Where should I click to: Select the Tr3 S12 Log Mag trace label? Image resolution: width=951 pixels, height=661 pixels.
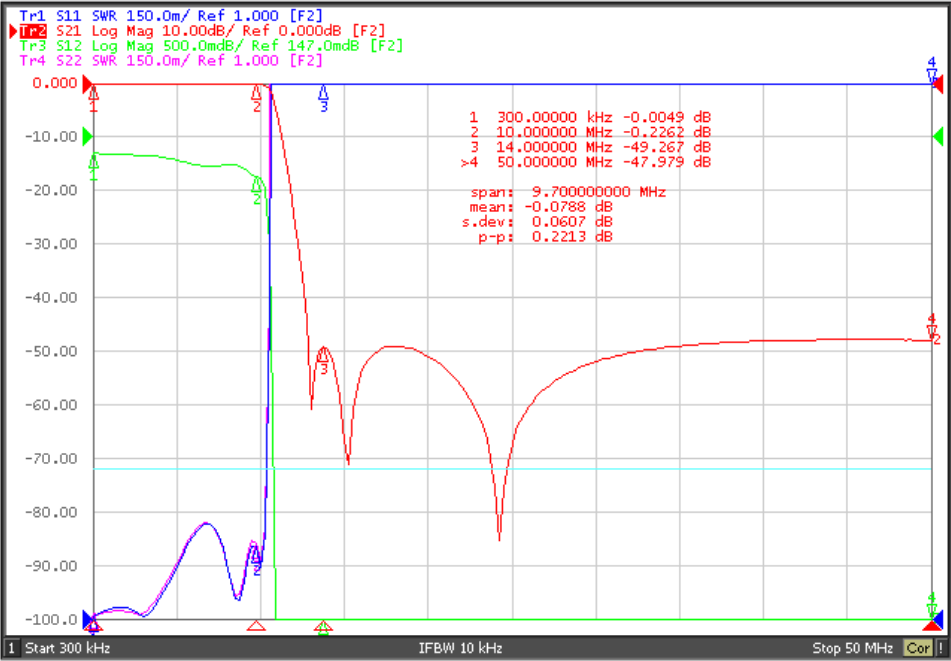pos(211,45)
